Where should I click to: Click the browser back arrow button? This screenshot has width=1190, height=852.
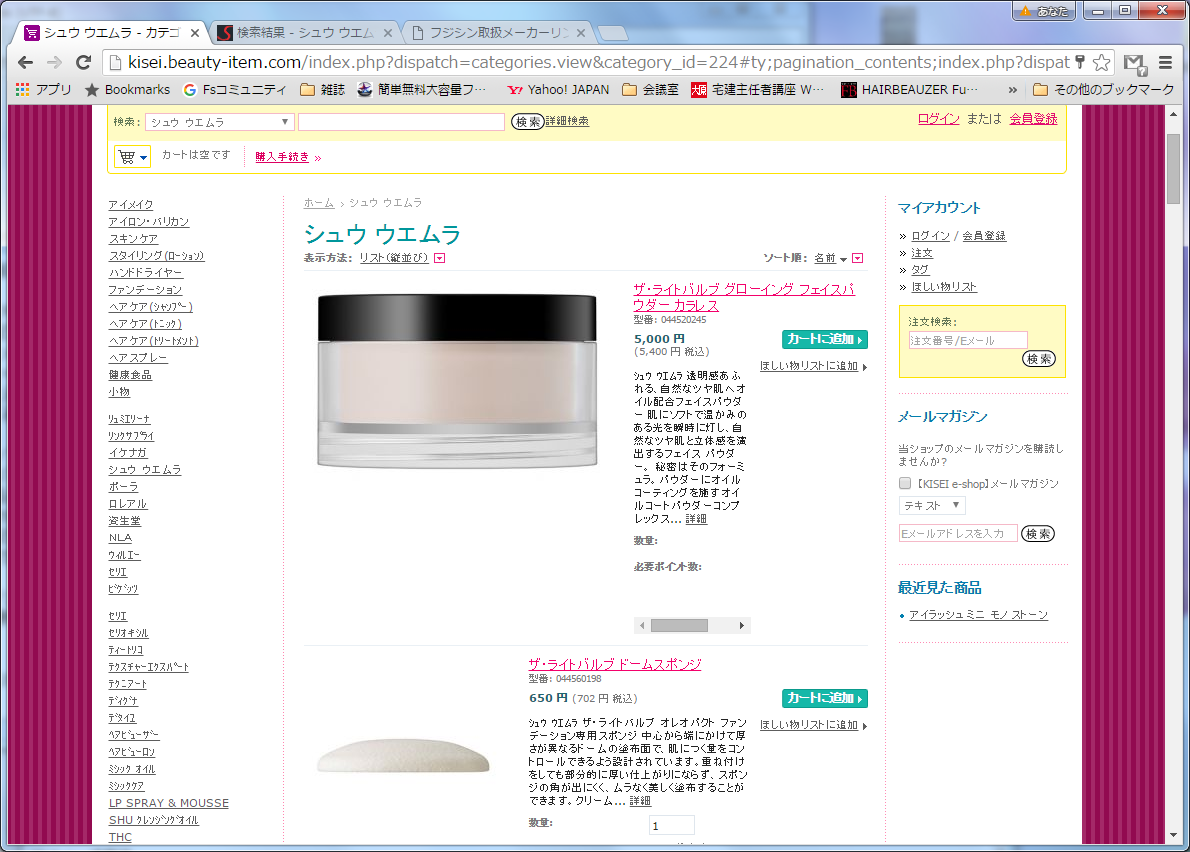click(25, 62)
